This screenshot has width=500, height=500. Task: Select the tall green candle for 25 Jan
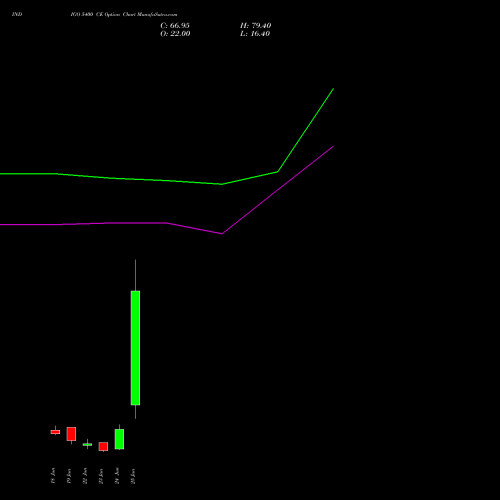(x=135, y=348)
